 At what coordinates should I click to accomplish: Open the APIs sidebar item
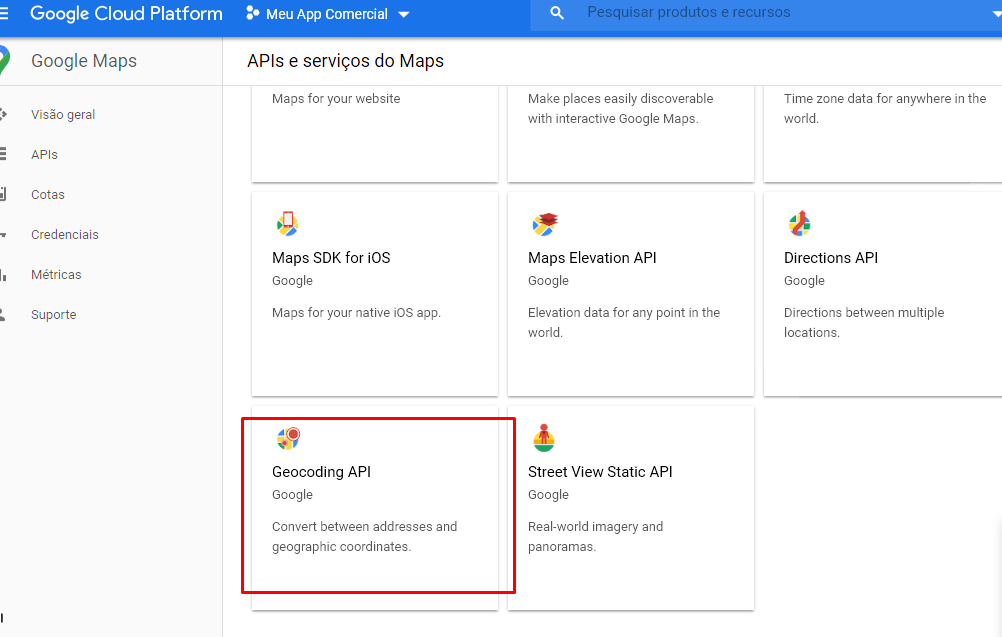click(44, 155)
